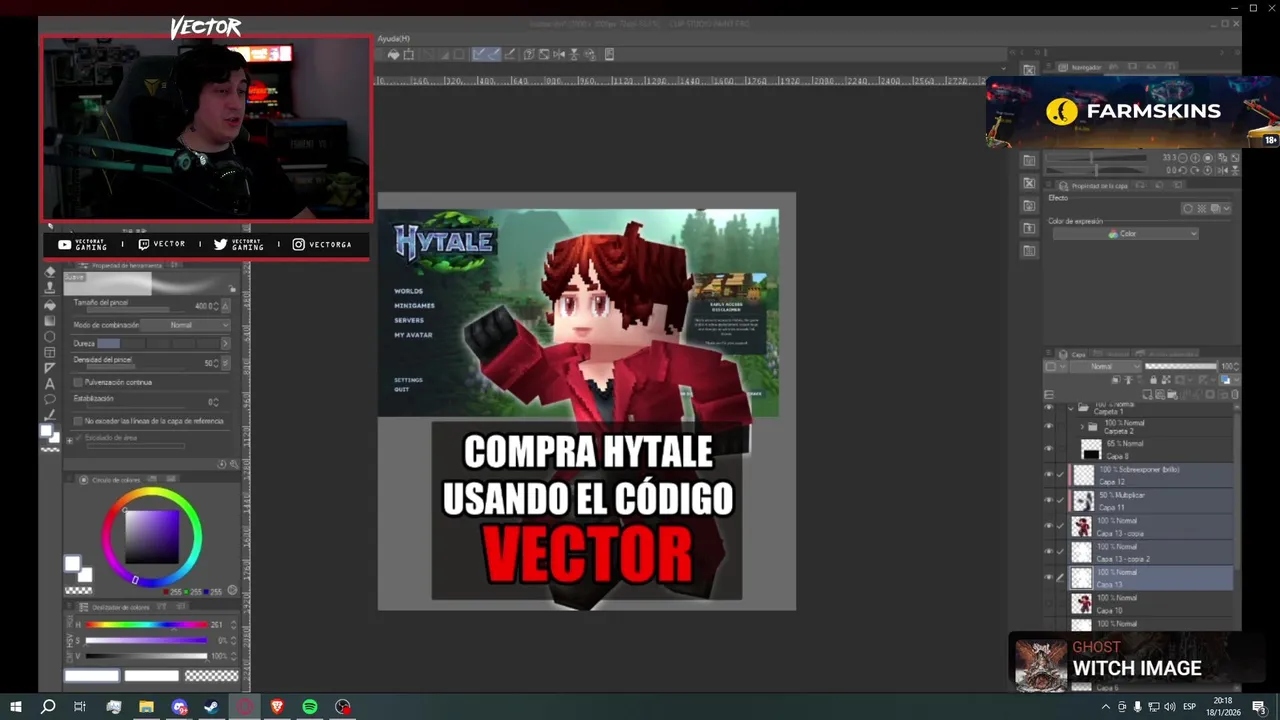Click zoom in icon in Navigator

(1195, 158)
